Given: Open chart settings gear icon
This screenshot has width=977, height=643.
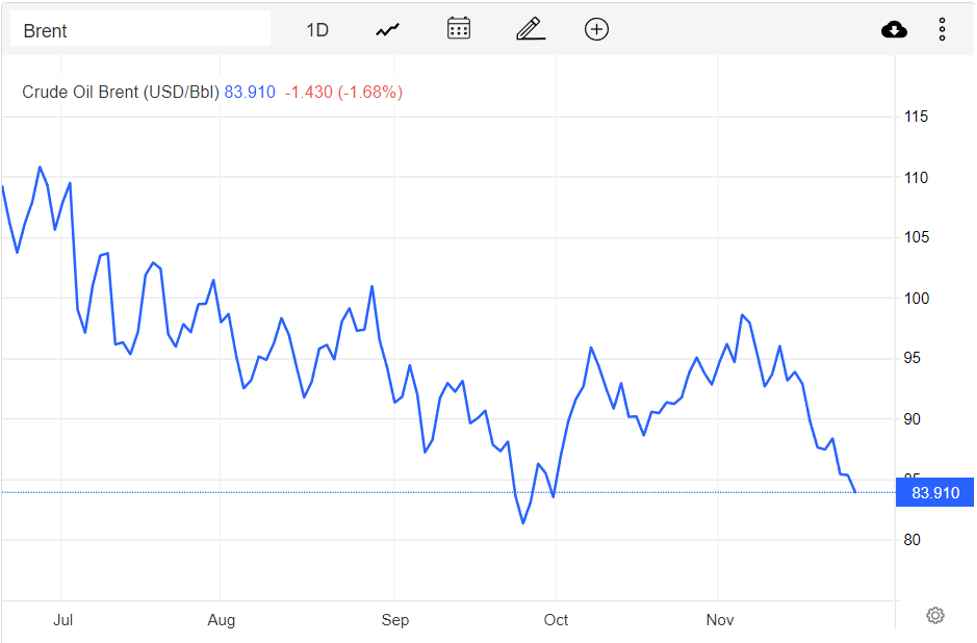Looking at the screenshot, I should point(935,615).
